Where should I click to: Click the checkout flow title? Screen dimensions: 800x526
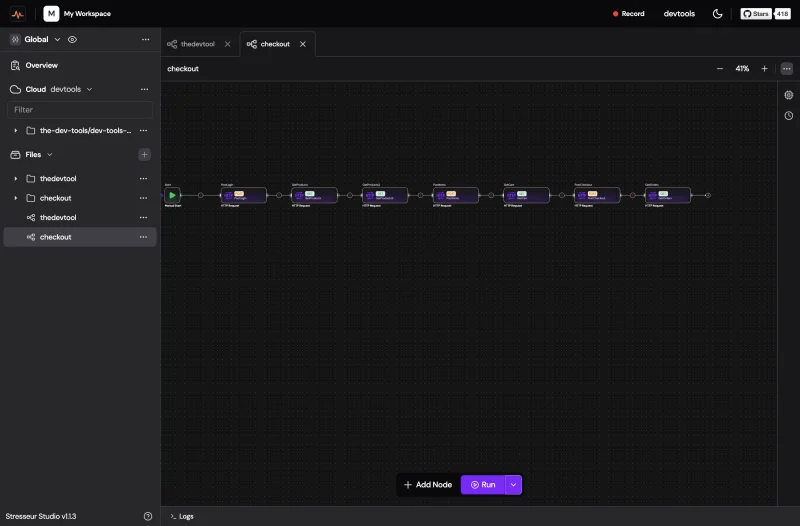[183, 69]
